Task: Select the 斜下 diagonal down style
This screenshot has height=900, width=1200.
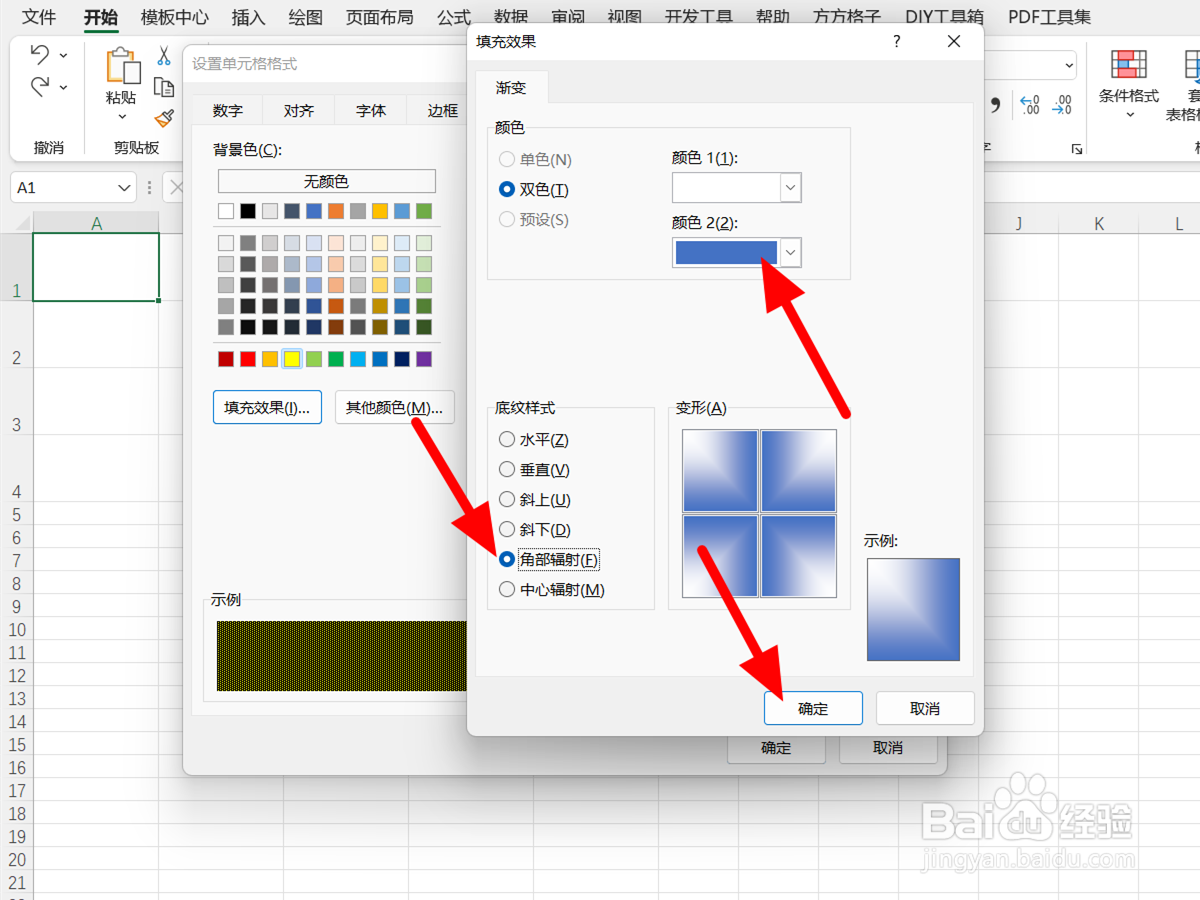Action: point(507,530)
